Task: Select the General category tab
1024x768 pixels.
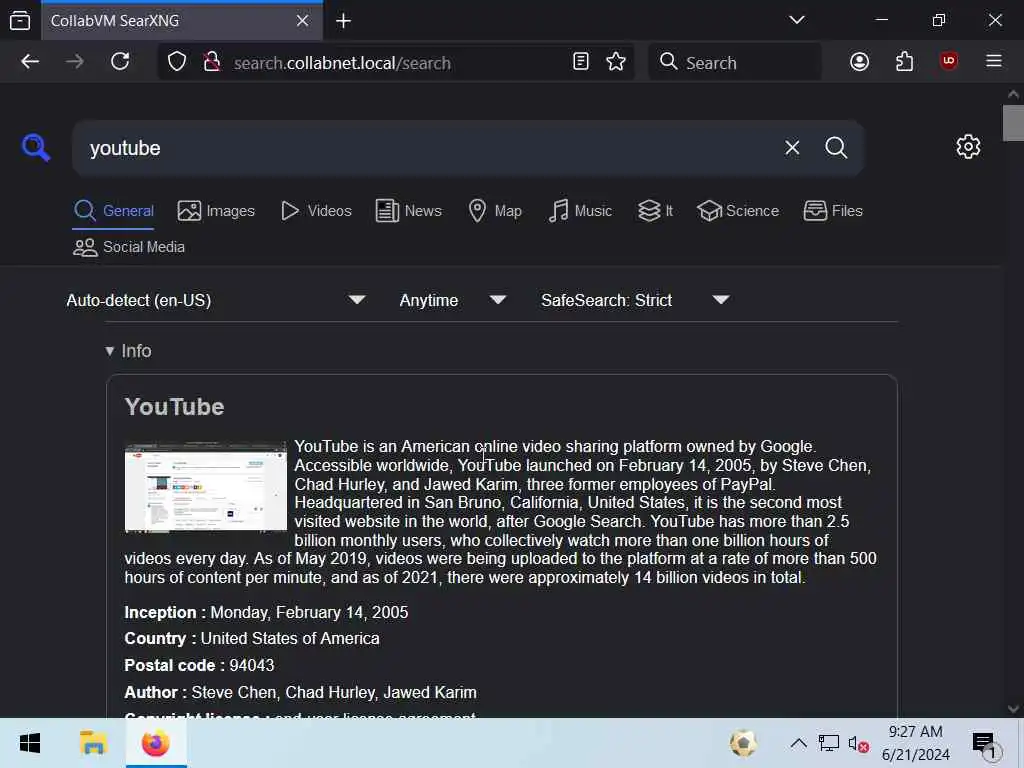Action: pos(114,211)
